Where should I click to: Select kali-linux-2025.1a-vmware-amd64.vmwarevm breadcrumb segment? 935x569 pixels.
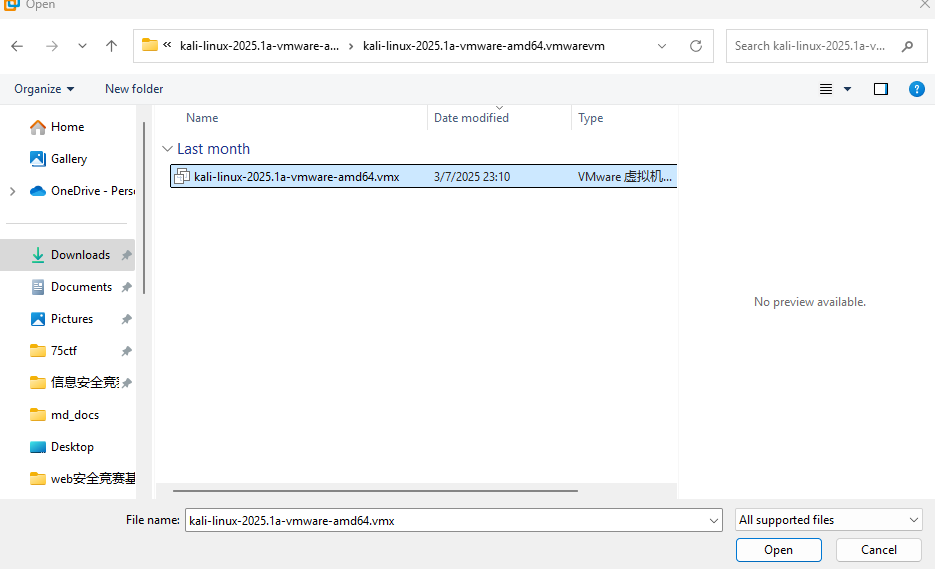(484, 46)
